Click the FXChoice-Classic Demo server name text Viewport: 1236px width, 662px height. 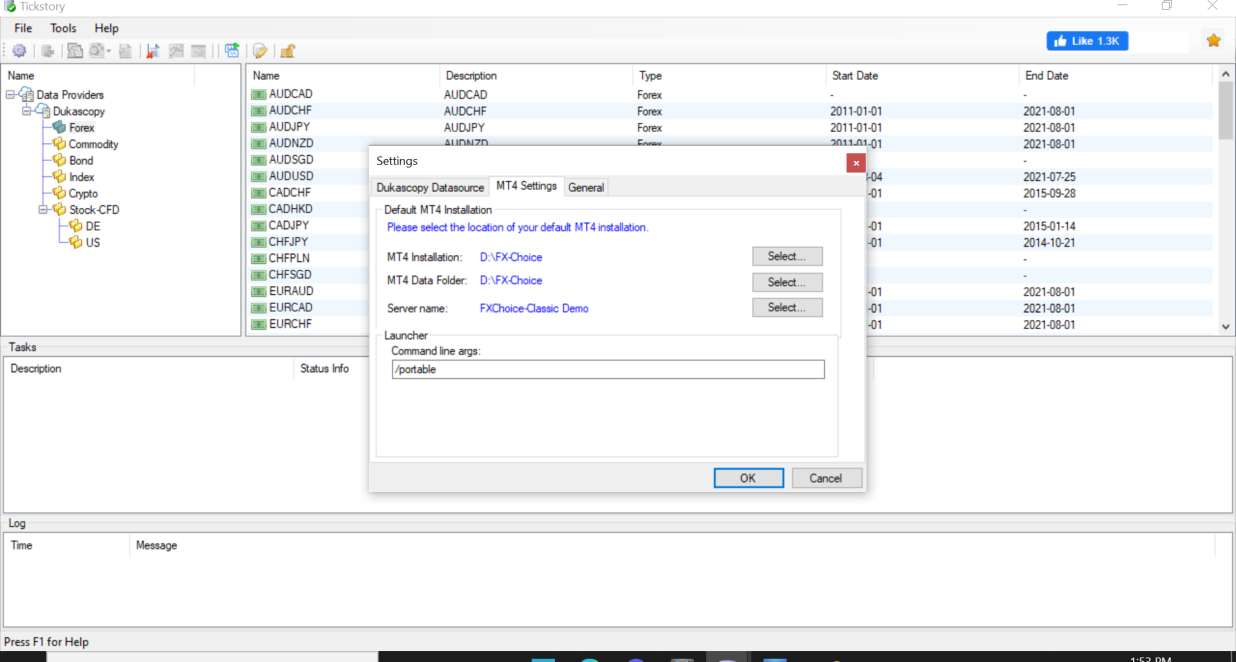[x=534, y=308]
